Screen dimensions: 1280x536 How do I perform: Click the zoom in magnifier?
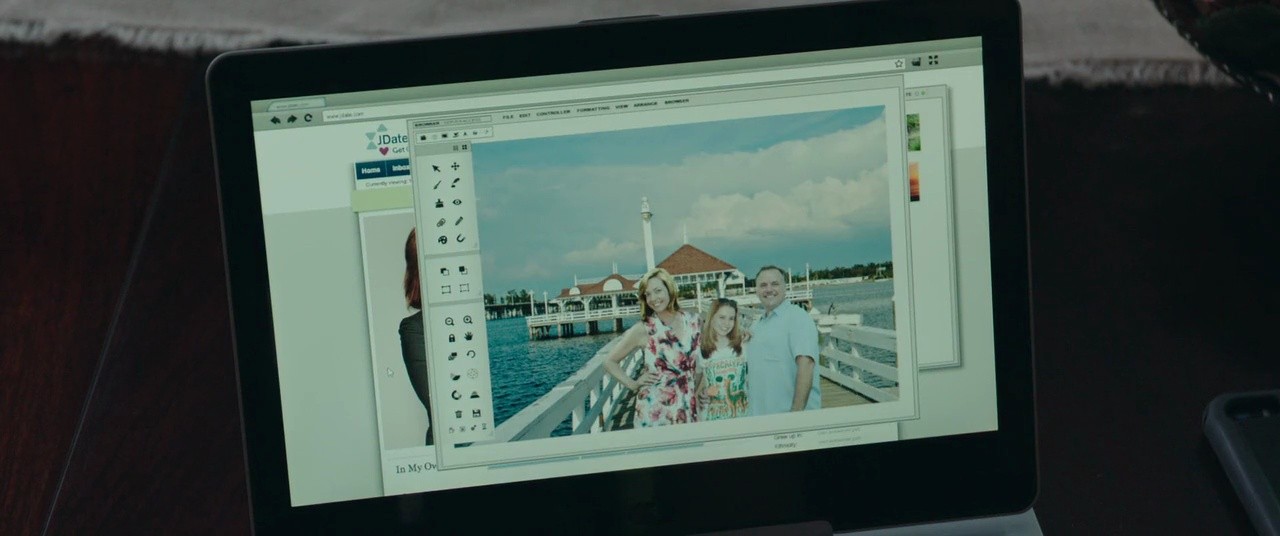pyautogui.click(x=468, y=320)
